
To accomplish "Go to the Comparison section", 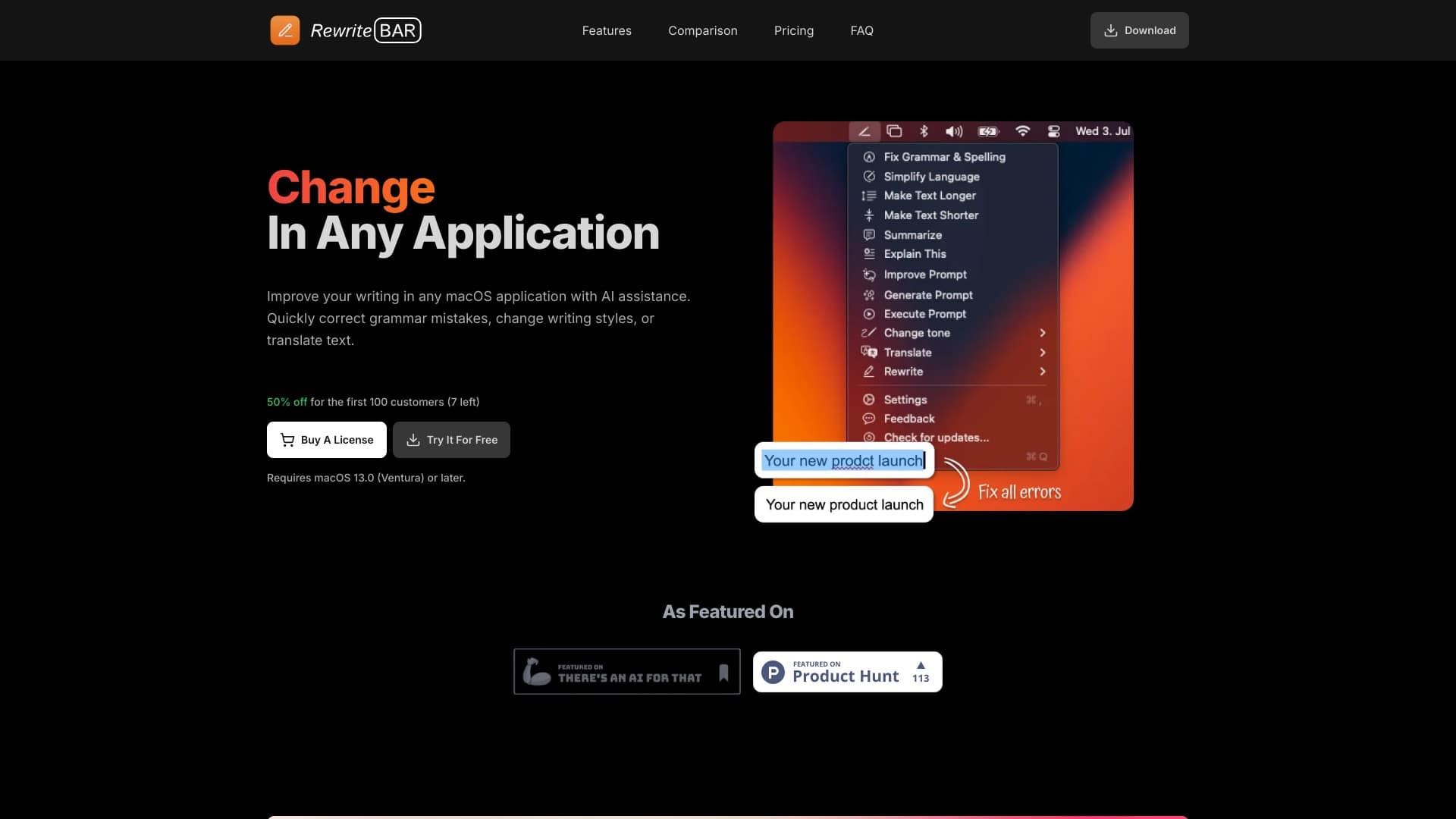I will click(x=702, y=30).
